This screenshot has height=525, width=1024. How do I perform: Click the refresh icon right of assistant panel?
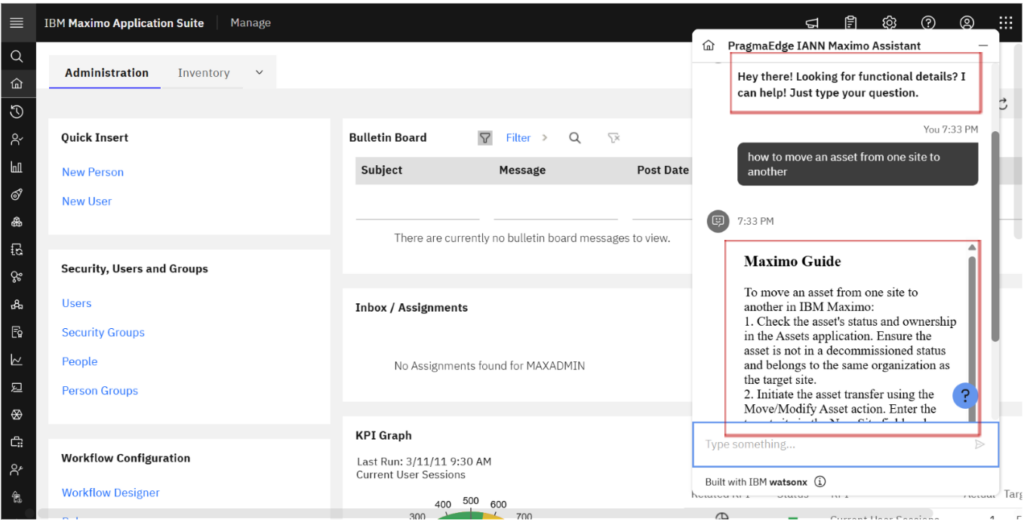tap(1003, 103)
